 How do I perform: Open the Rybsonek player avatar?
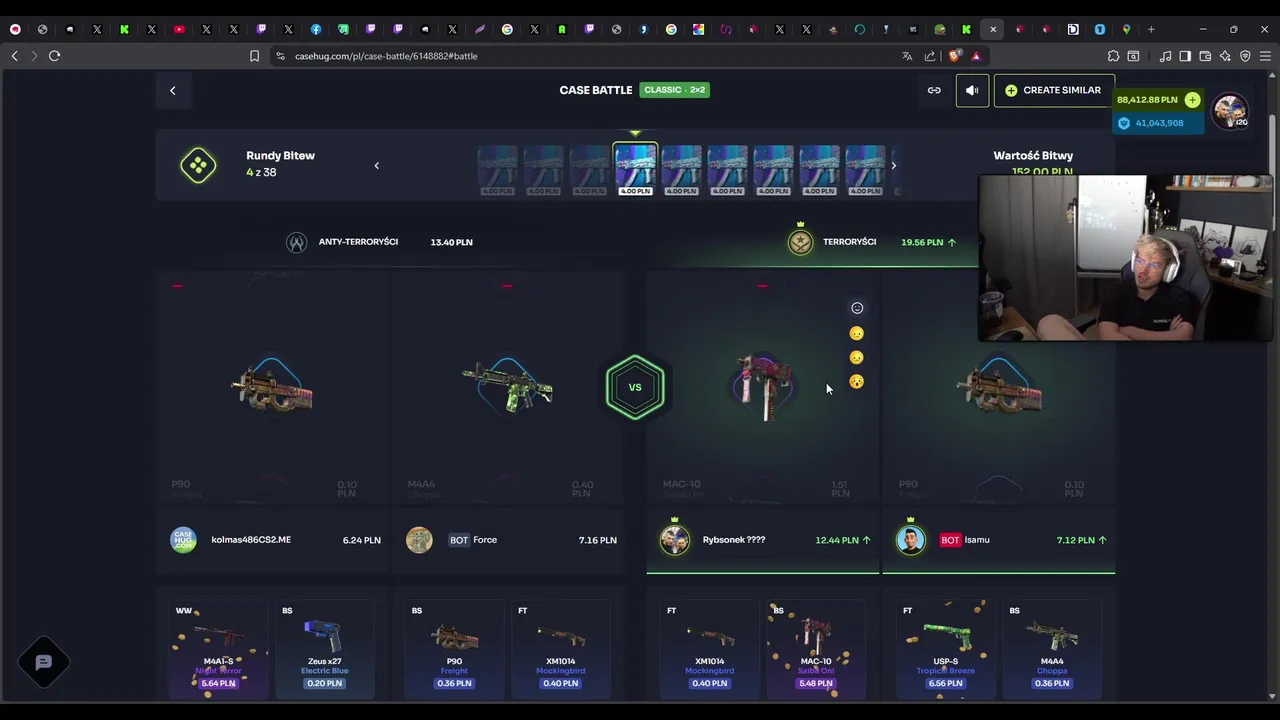(675, 540)
